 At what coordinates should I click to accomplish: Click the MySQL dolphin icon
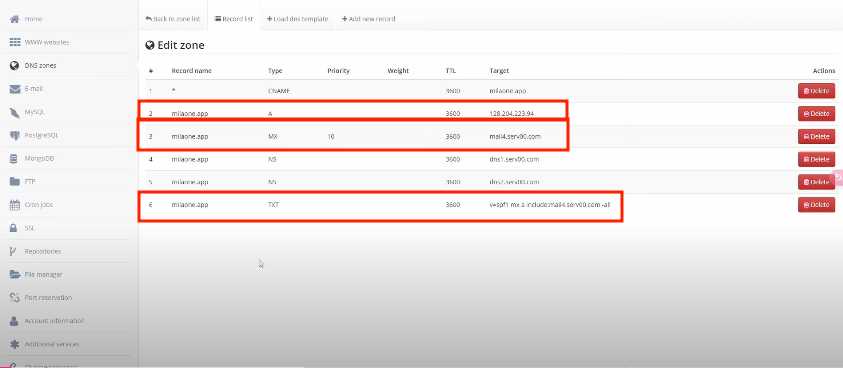(15, 112)
